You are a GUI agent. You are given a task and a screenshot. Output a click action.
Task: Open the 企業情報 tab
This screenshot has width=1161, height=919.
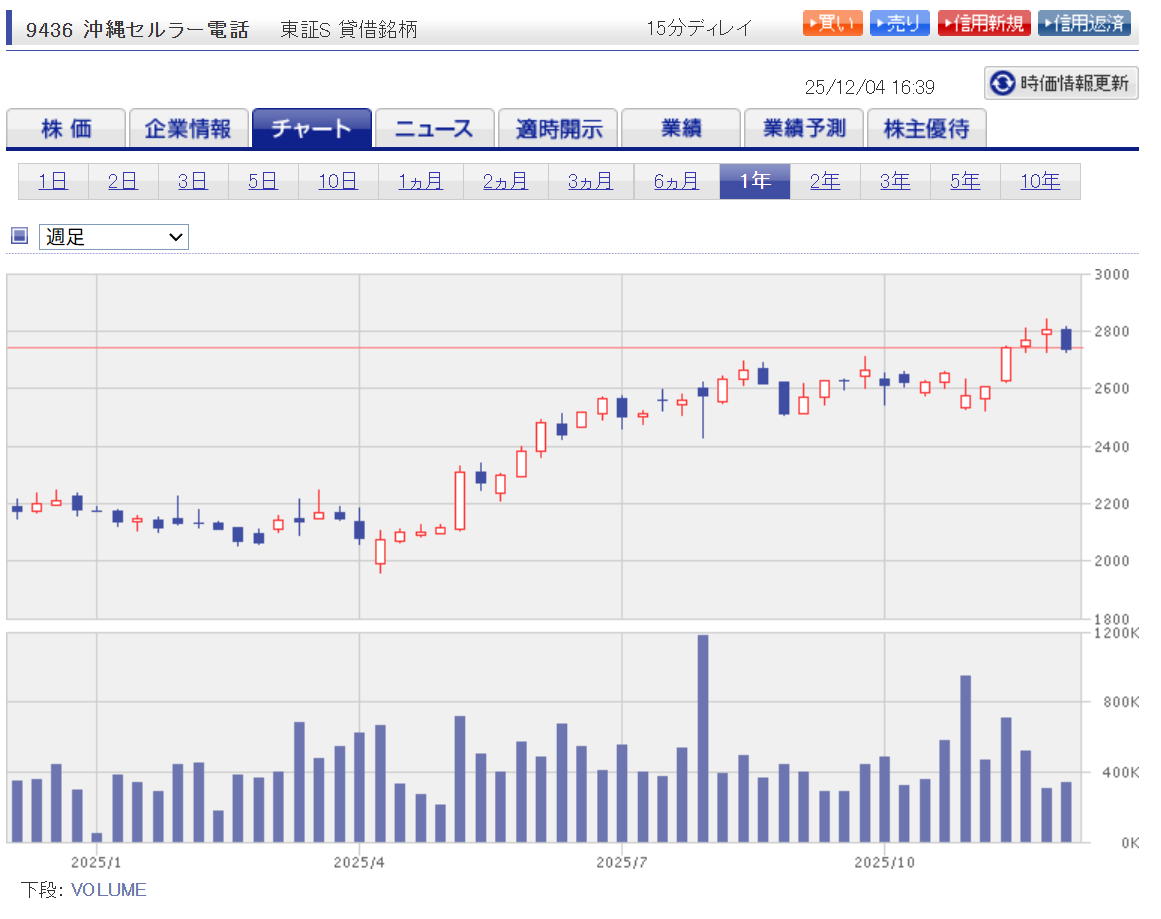click(x=188, y=129)
